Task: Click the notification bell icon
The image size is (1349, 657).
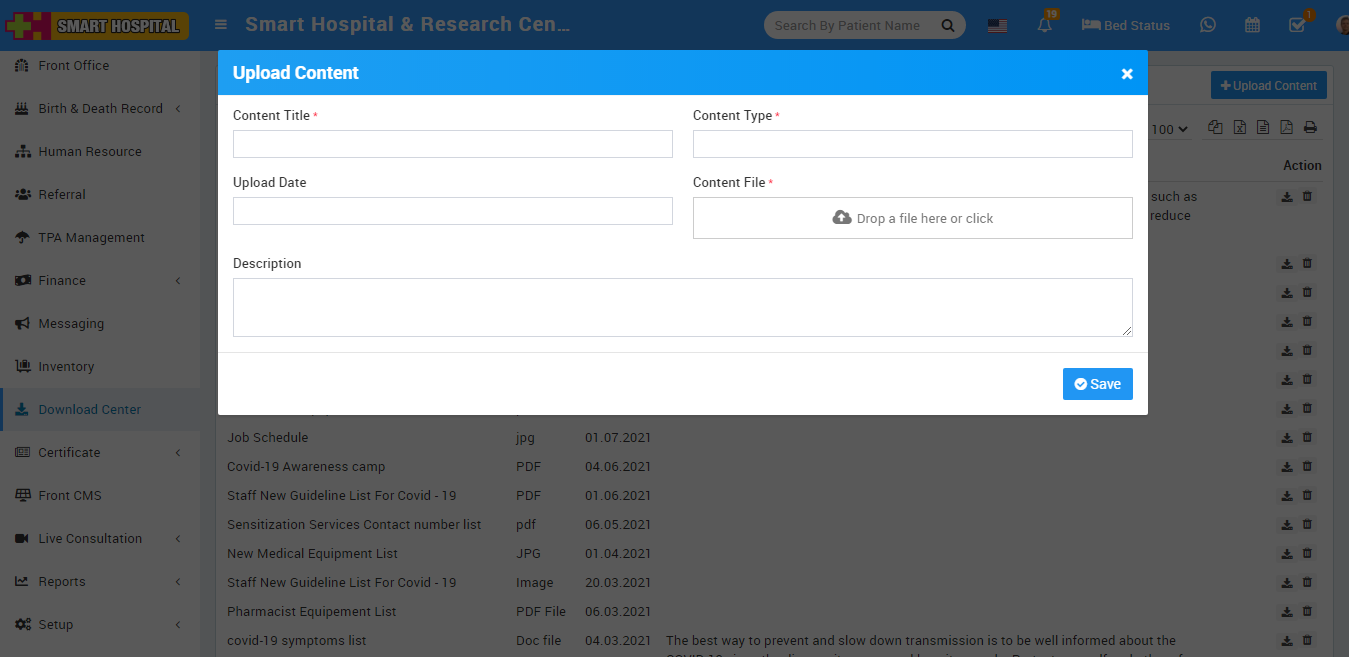Action: tap(1045, 26)
